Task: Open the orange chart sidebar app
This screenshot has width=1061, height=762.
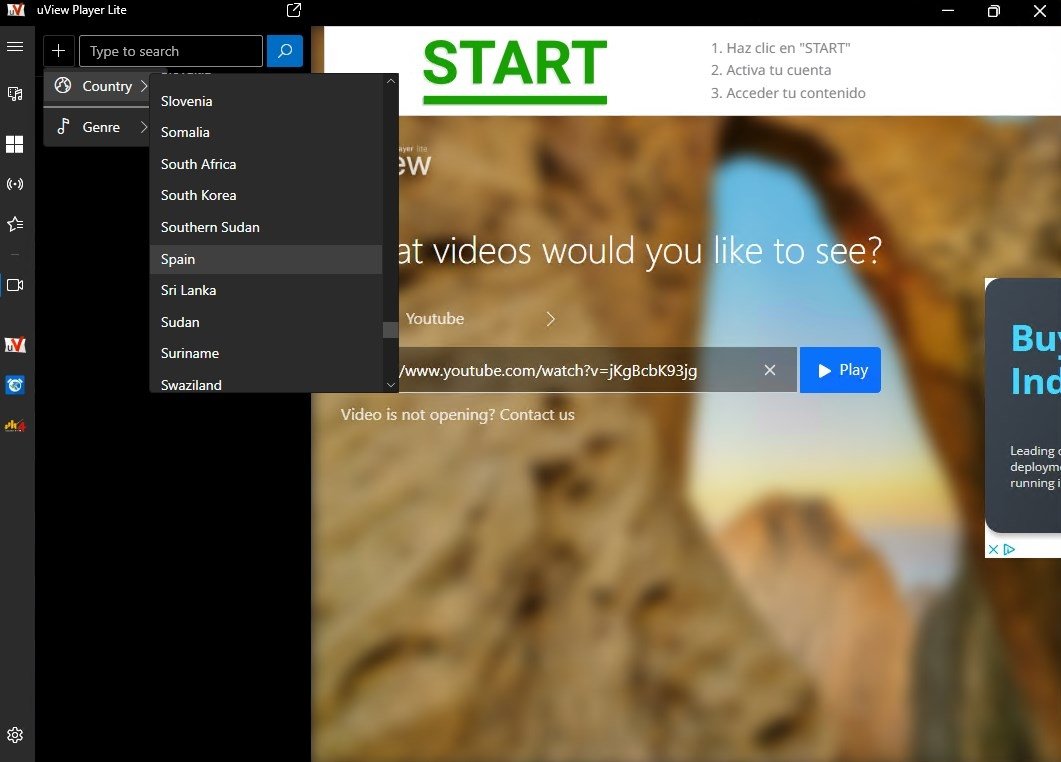Action: tap(15, 426)
